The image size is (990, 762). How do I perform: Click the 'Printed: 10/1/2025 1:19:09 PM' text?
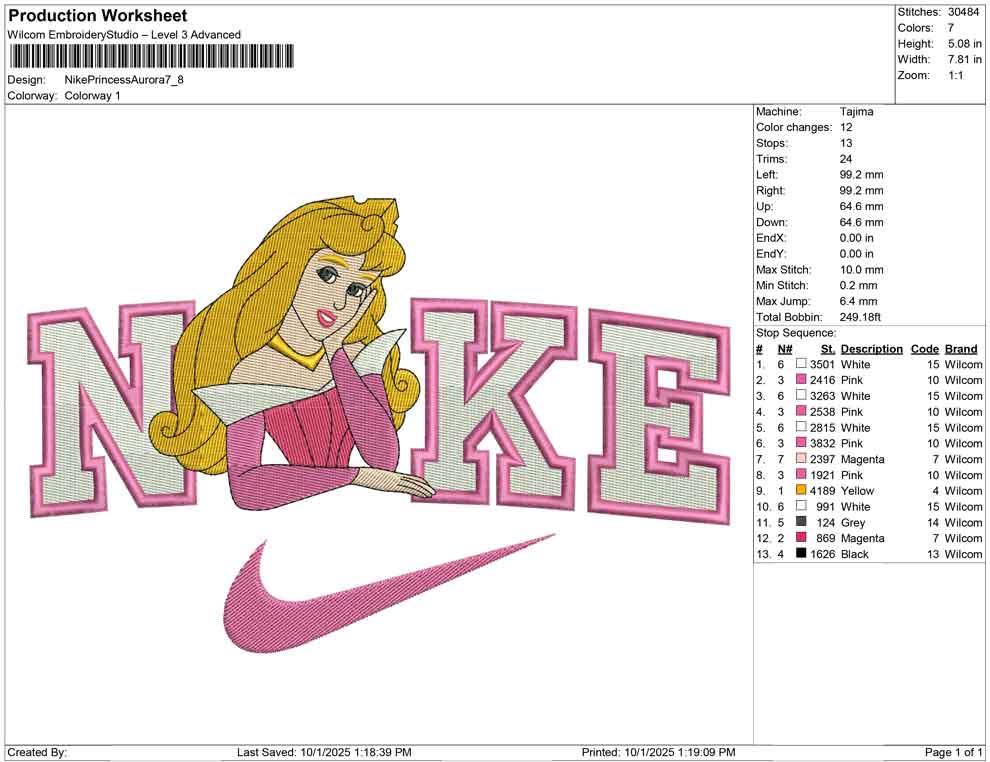[x=658, y=752]
